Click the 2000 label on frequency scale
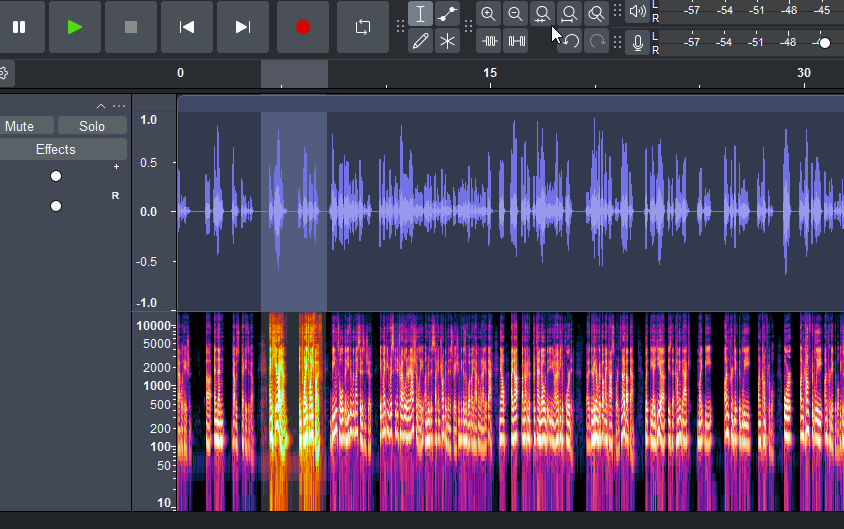 click(x=157, y=368)
